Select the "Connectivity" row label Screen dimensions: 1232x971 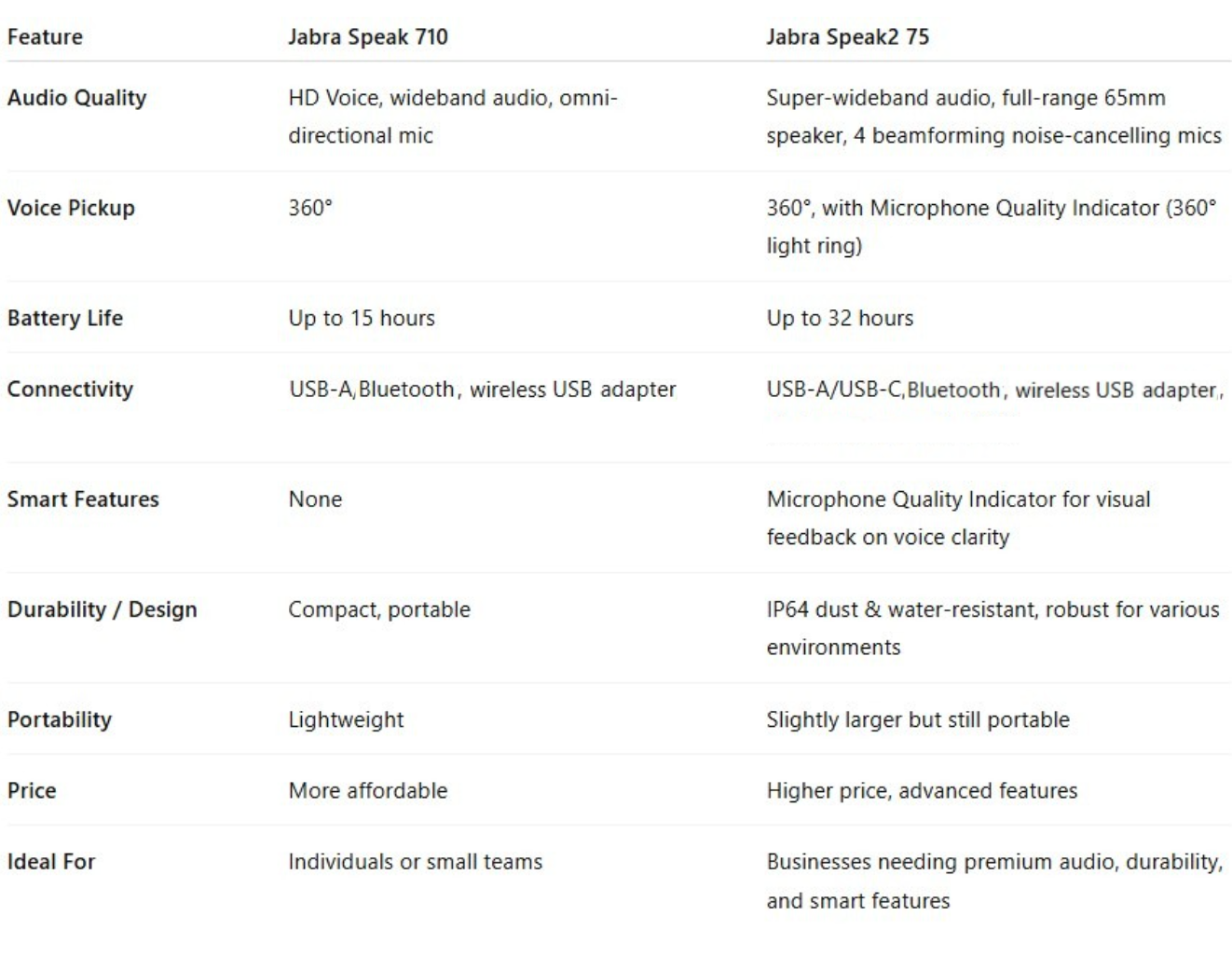[70, 389]
